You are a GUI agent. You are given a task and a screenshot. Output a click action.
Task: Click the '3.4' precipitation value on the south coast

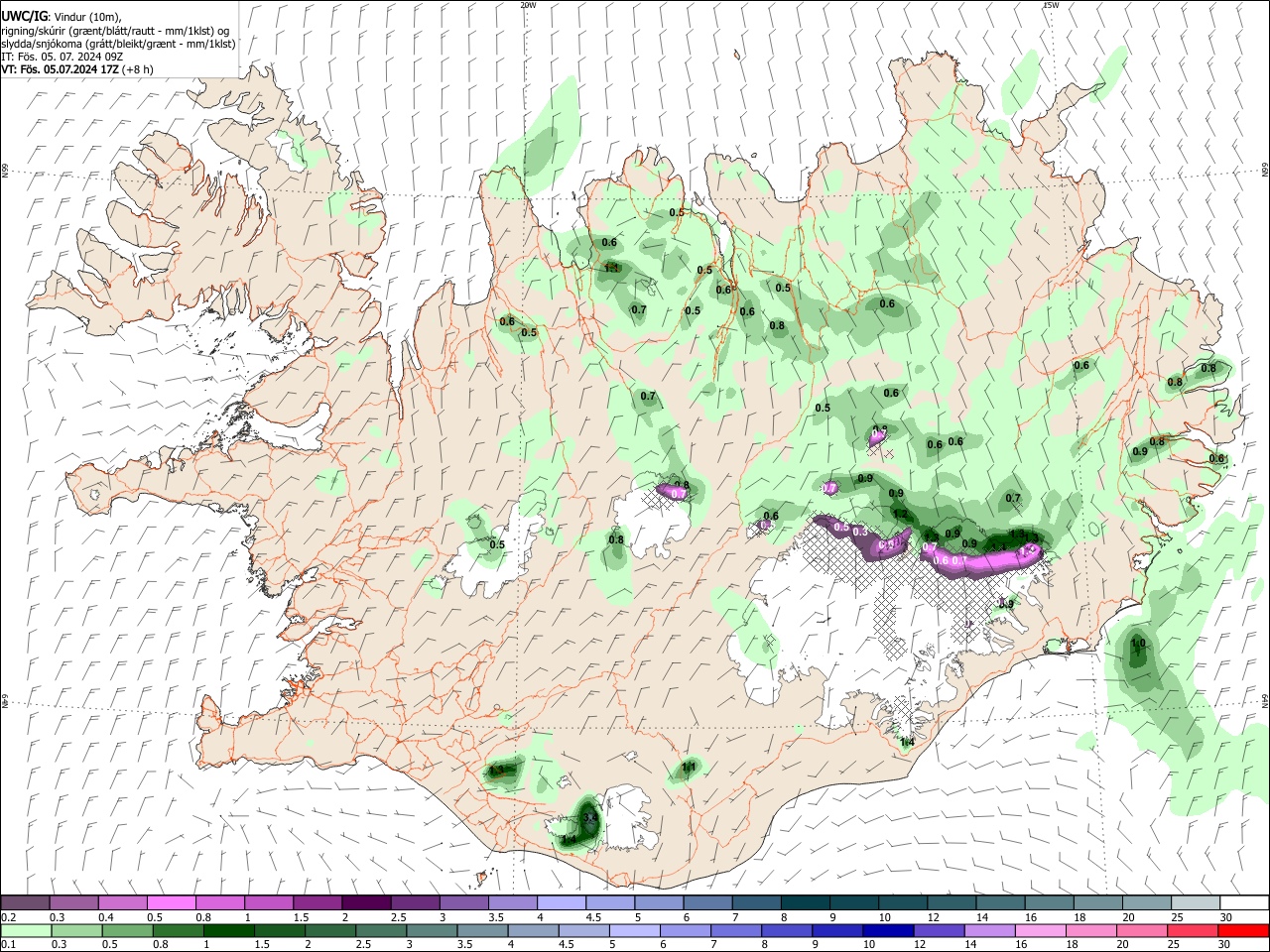[589, 818]
